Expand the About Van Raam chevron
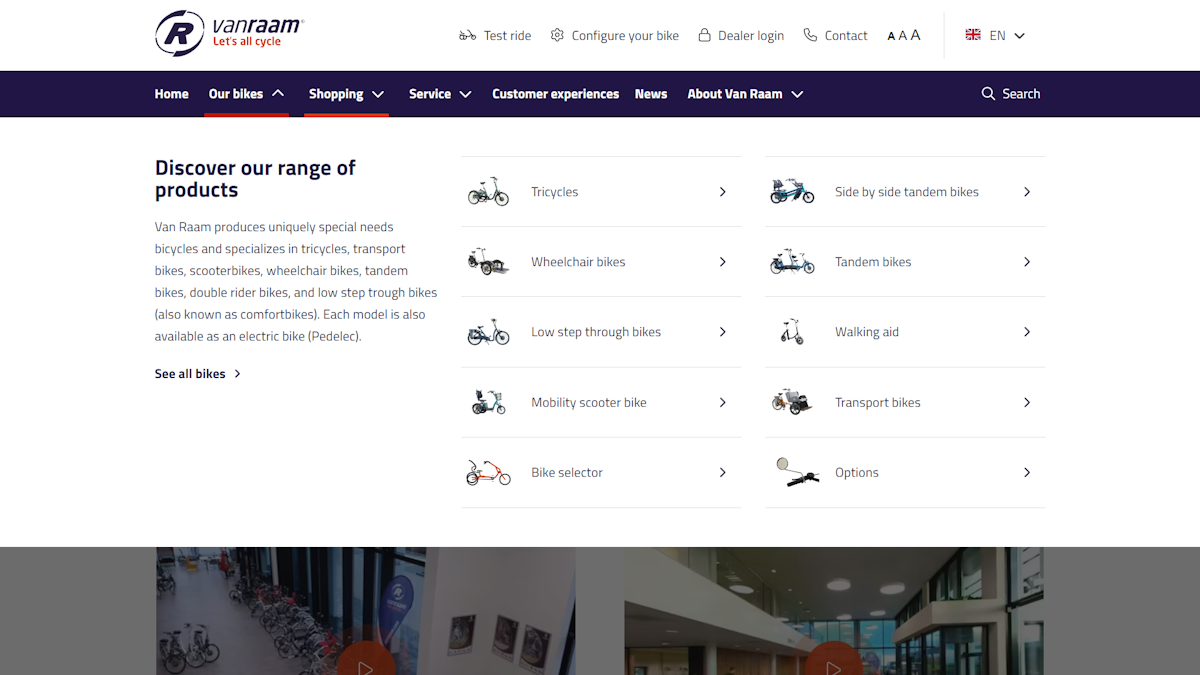 tap(797, 94)
